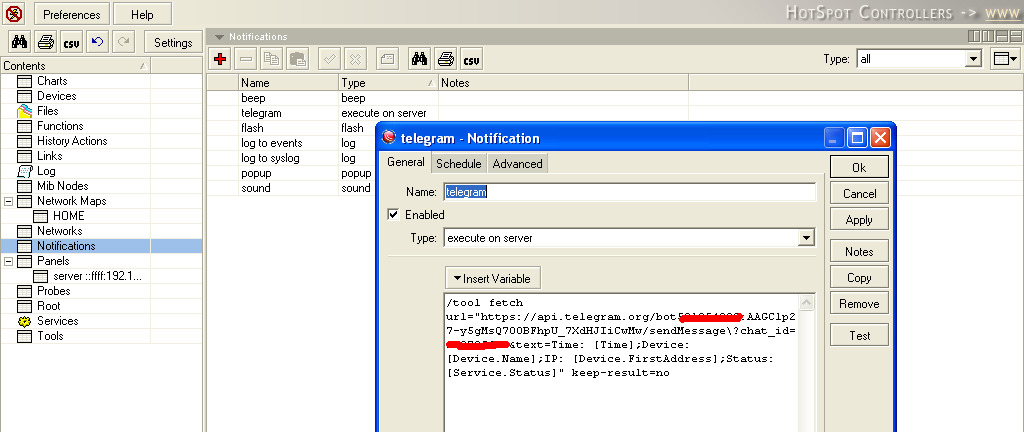Image resolution: width=1024 pixels, height=432 pixels.
Task: Sort the list with the Type column header
Action: pyautogui.click(x=388, y=83)
